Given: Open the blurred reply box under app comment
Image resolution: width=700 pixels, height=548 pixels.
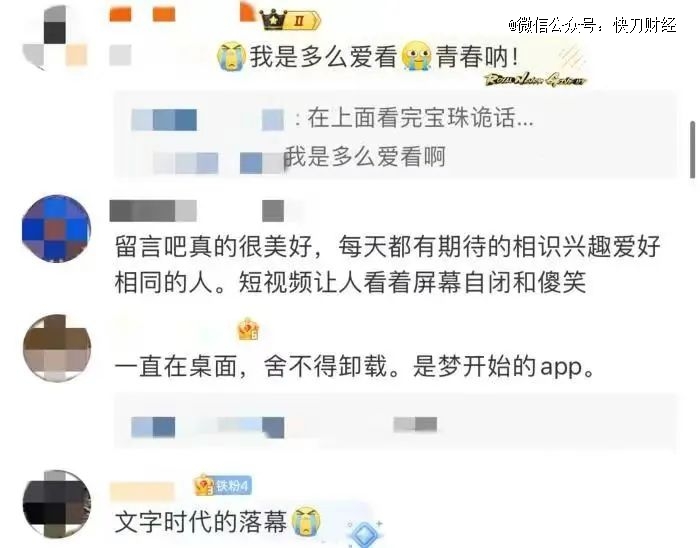Looking at the screenshot, I should pos(396,421).
